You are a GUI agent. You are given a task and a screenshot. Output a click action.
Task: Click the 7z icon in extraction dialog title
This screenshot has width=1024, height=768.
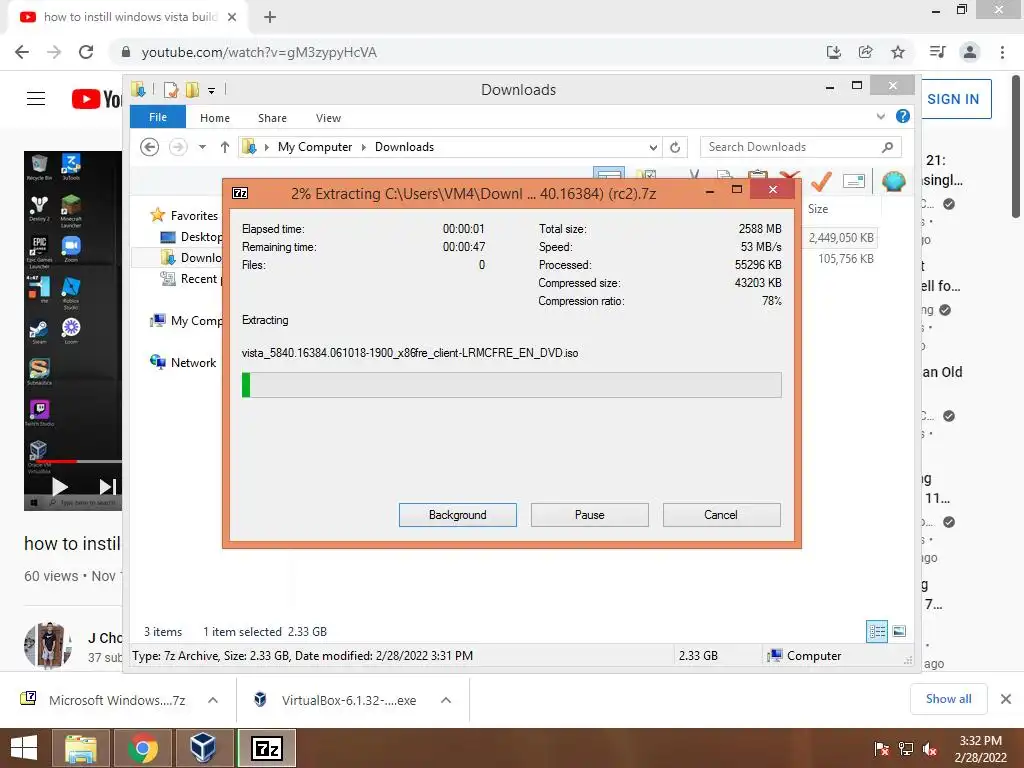pos(240,193)
